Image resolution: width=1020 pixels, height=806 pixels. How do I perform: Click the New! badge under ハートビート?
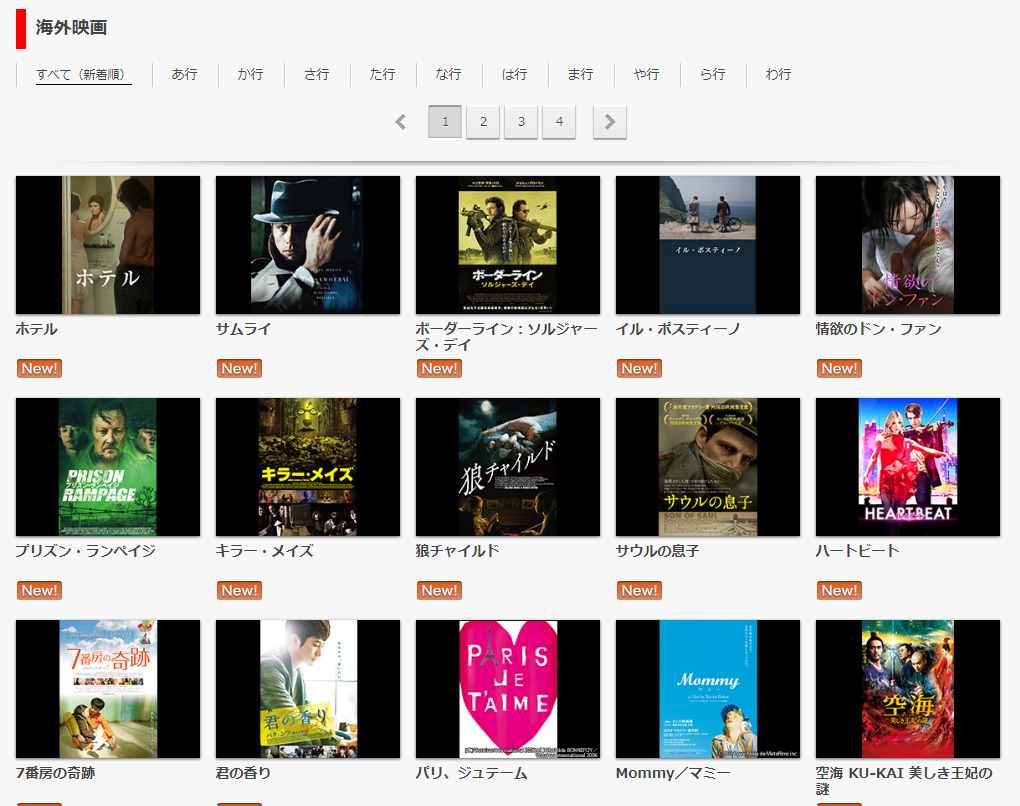pyautogui.click(x=839, y=591)
